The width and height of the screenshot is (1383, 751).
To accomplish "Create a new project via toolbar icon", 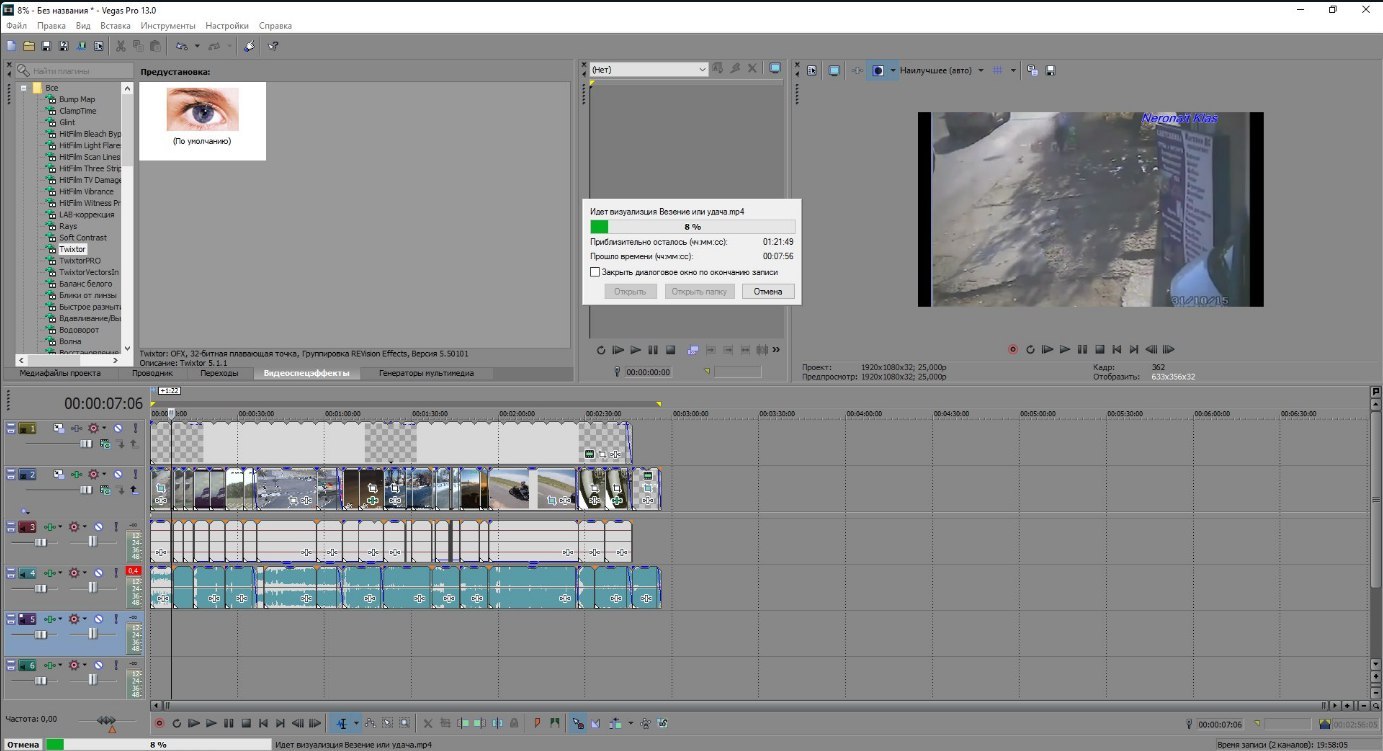I will tap(11, 46).
